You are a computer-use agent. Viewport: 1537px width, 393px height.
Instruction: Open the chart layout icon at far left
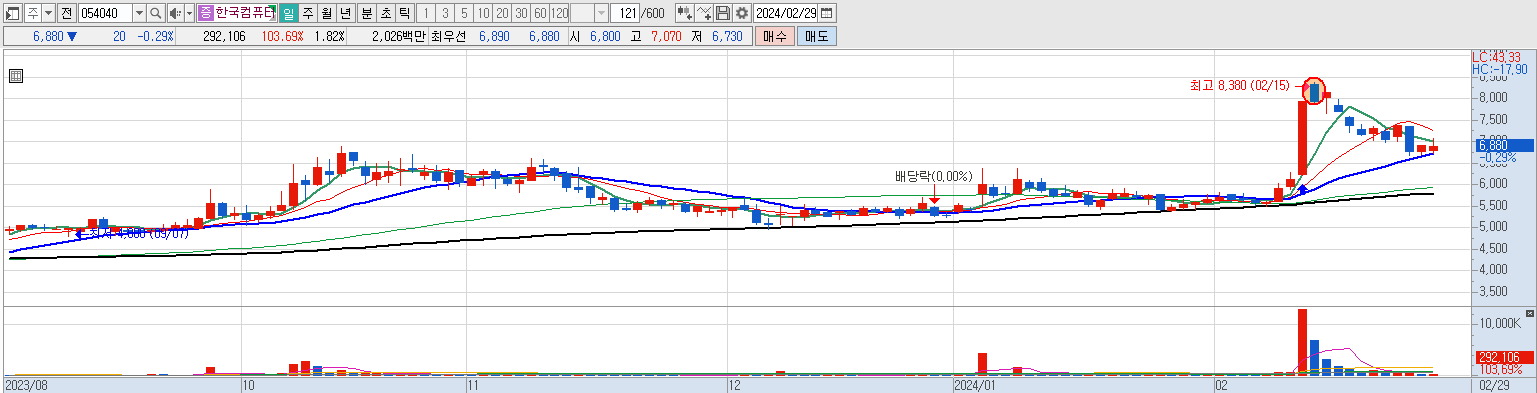tap(13, 14)
